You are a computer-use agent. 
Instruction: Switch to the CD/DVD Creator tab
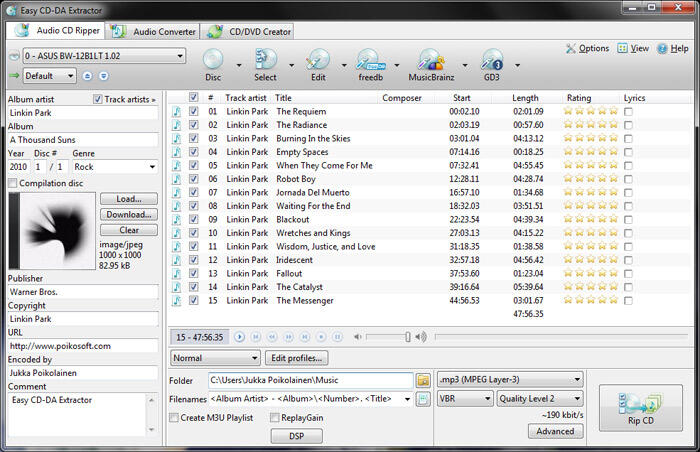coord(249,32)
